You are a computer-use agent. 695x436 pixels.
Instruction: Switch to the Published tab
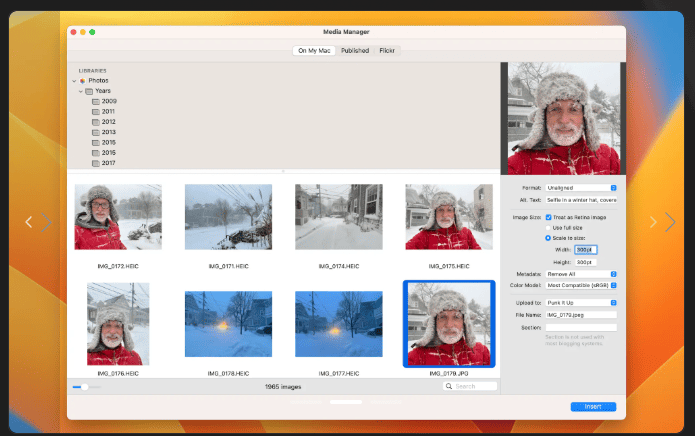(355, 51)
